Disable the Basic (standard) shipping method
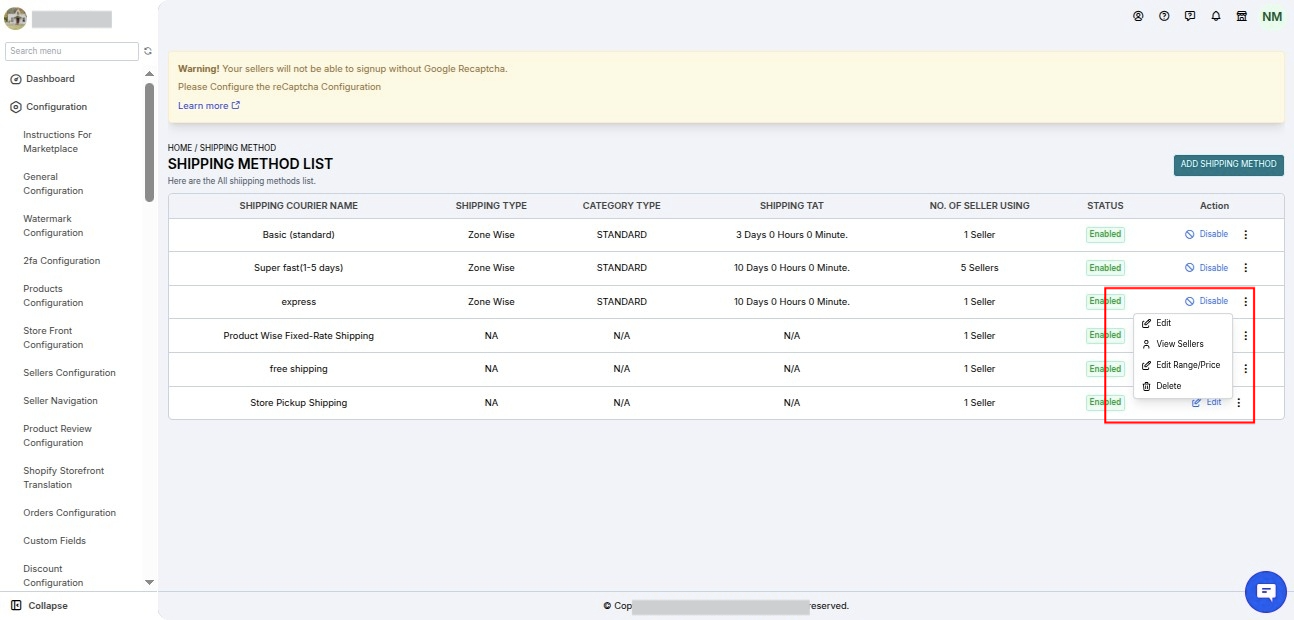The height and width of the screenshot is (620, 1294). pos(1206,234)
